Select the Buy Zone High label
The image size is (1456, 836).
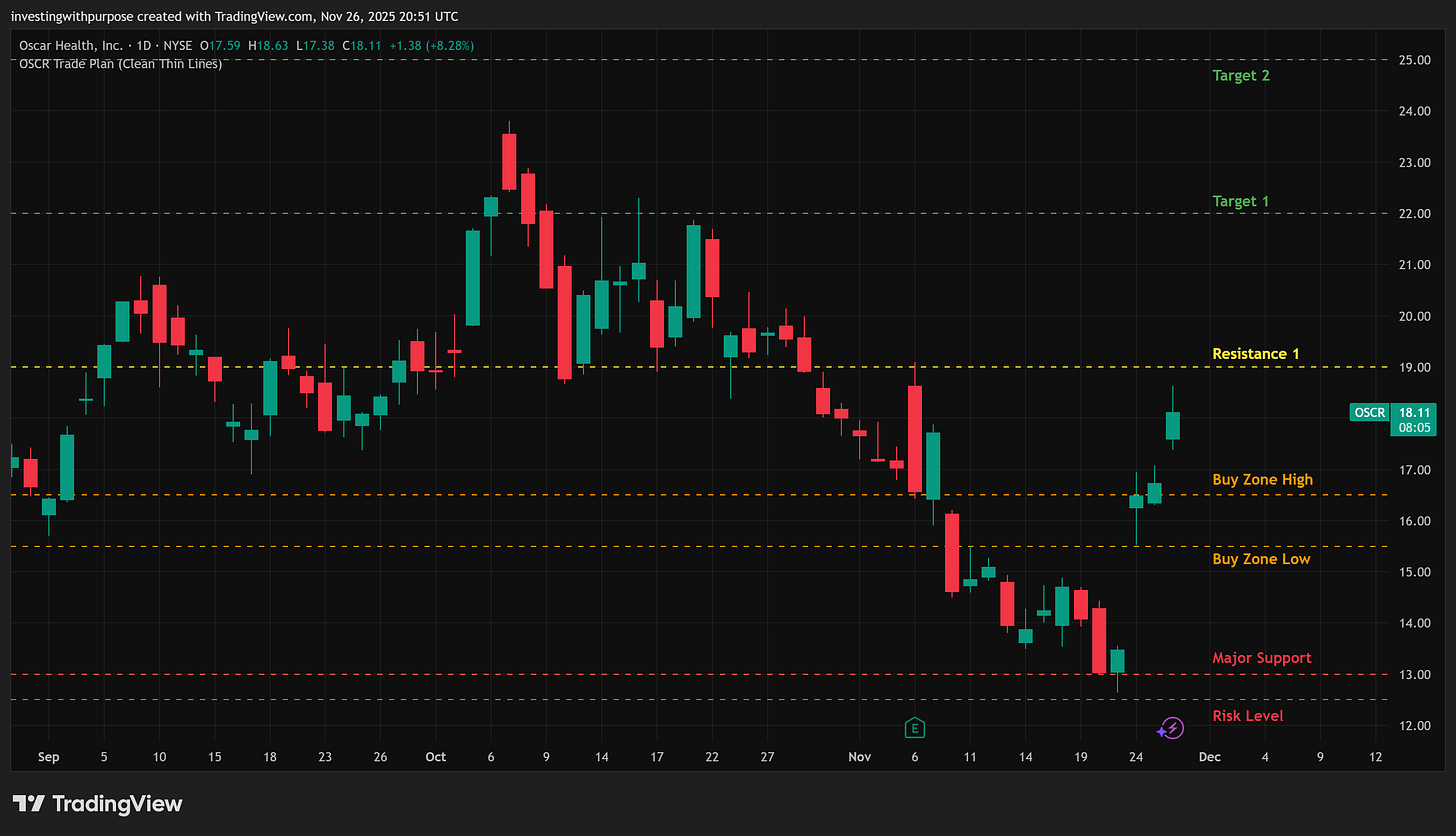[1262, 480]
